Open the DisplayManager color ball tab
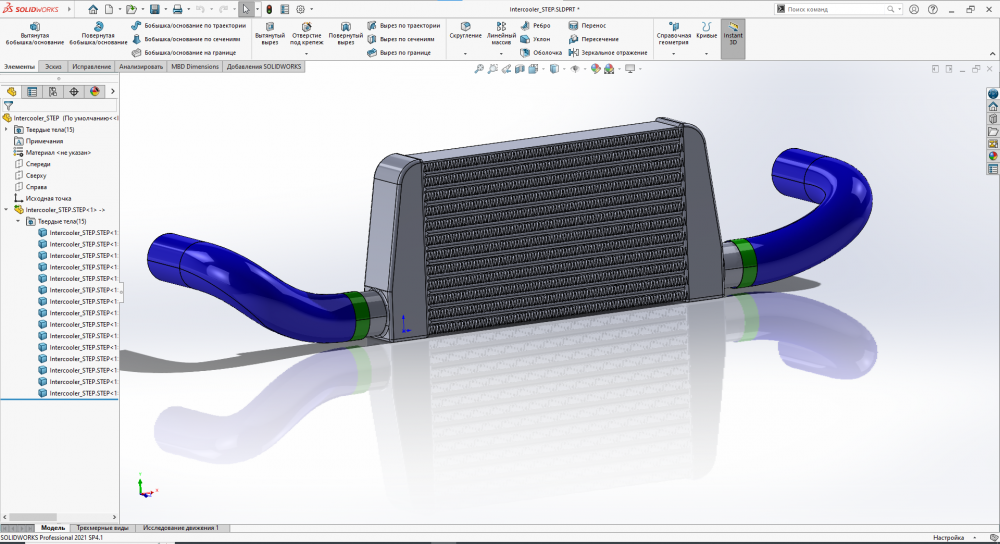 click(x=95, y=91)
